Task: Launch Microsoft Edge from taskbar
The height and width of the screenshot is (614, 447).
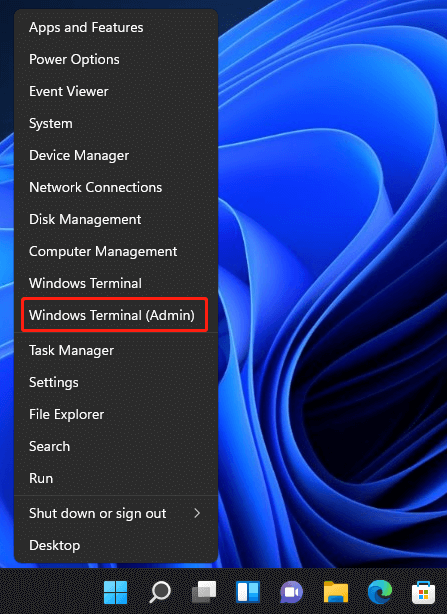Action: tap(380, 592)
